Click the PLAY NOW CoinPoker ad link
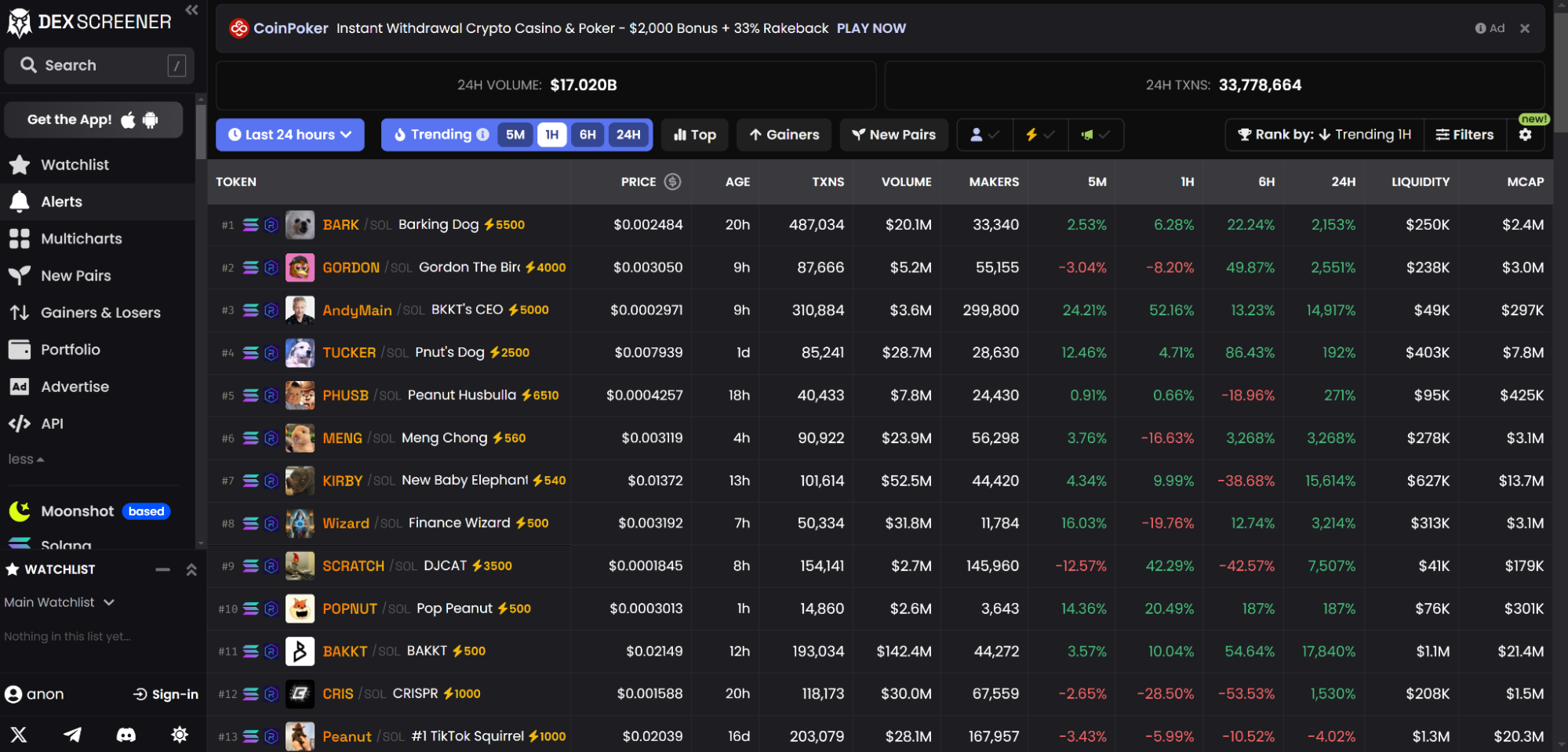 point(871,27)
